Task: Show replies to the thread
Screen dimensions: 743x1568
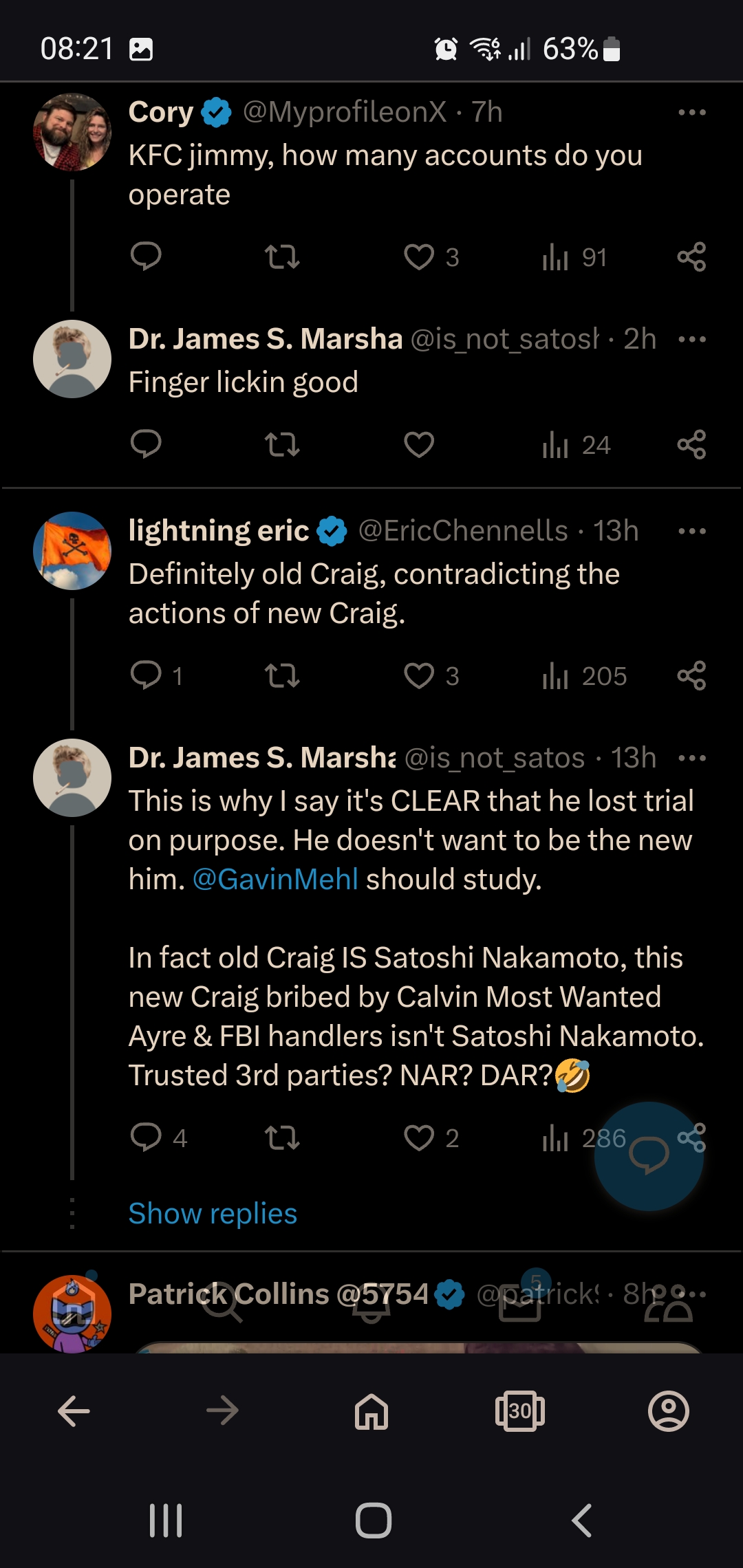Action: [213, 1214]
